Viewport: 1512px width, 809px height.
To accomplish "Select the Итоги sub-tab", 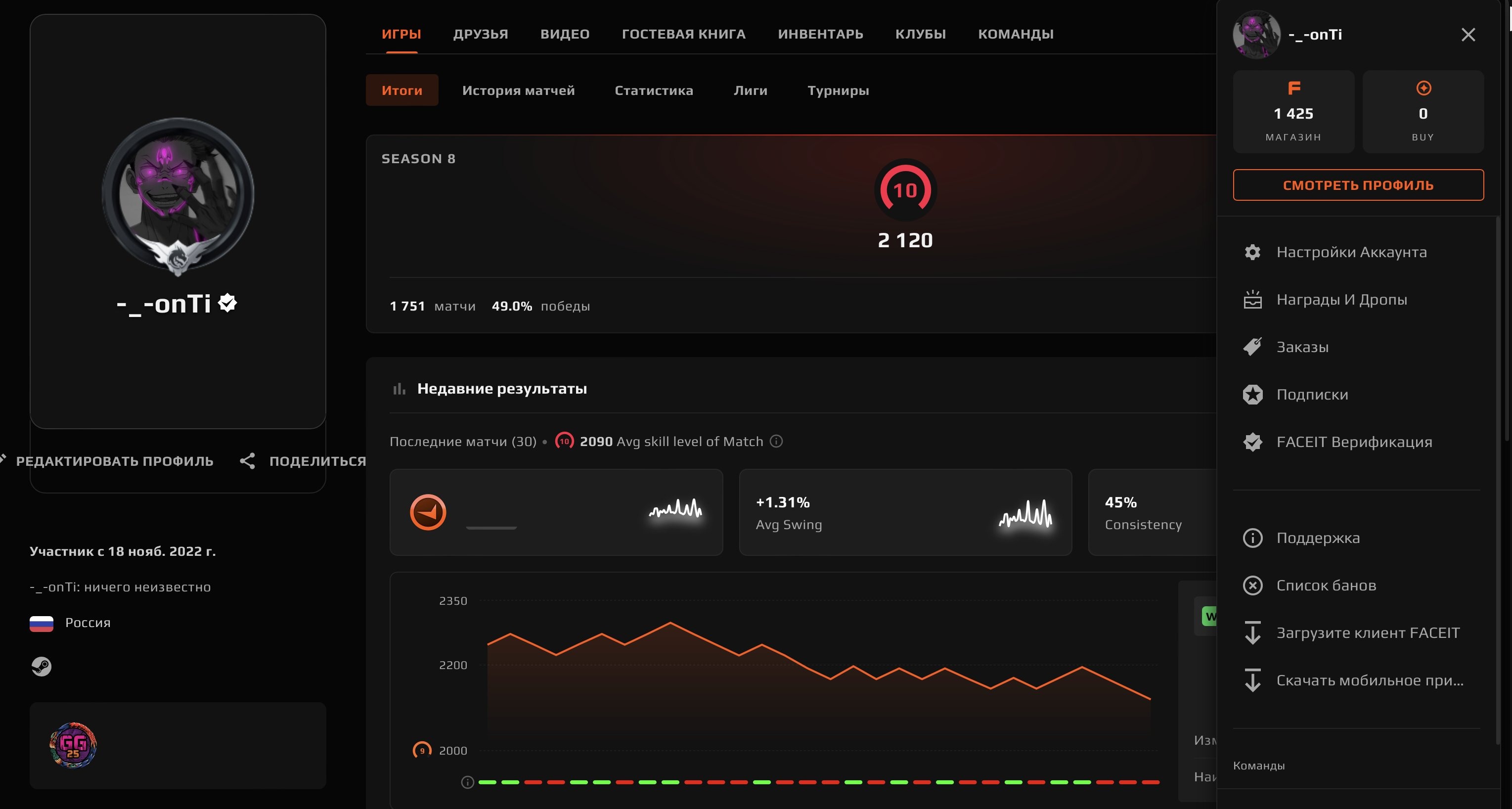I will (x=402, y=90).
